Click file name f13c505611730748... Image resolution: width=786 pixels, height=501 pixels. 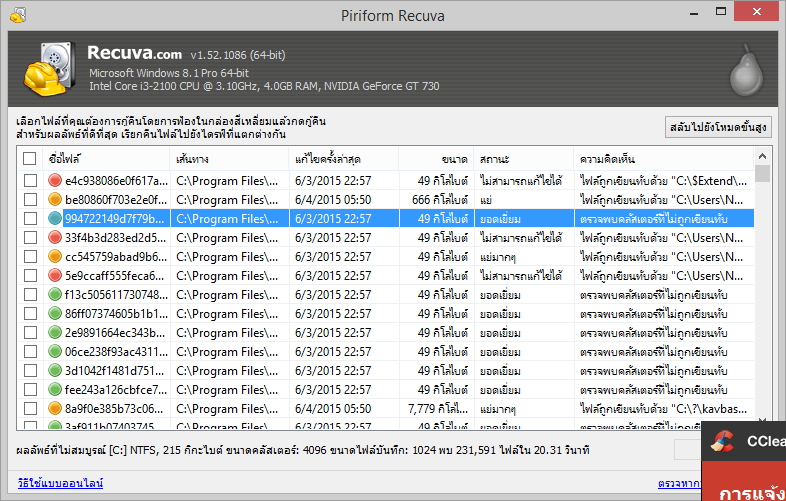(116, 295)
